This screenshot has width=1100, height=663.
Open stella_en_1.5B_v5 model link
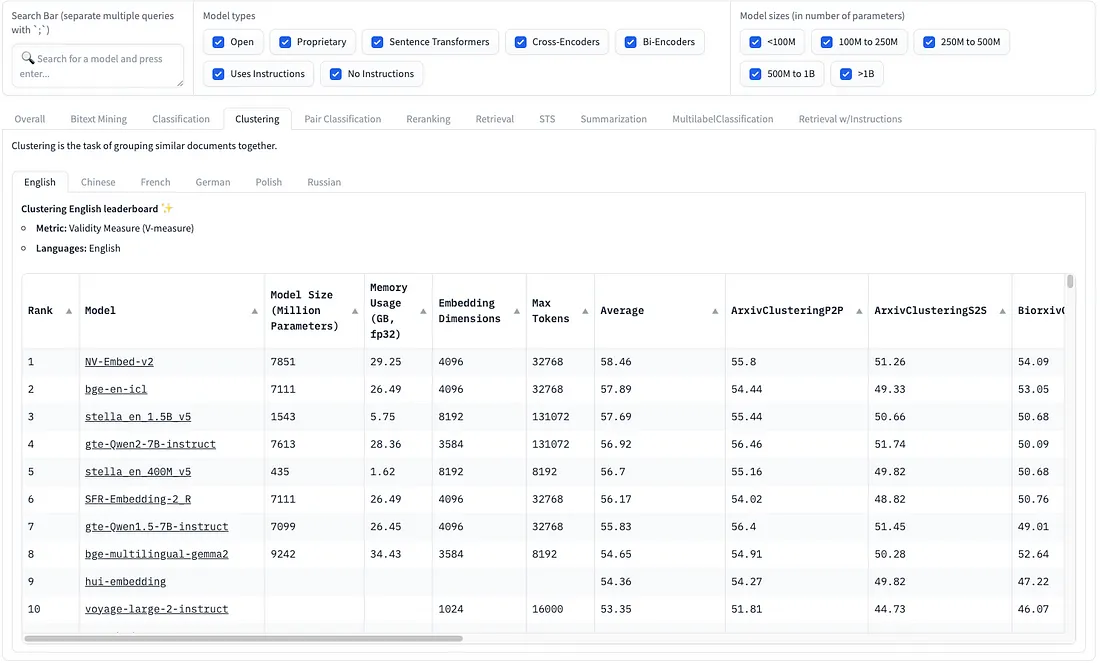138,417
